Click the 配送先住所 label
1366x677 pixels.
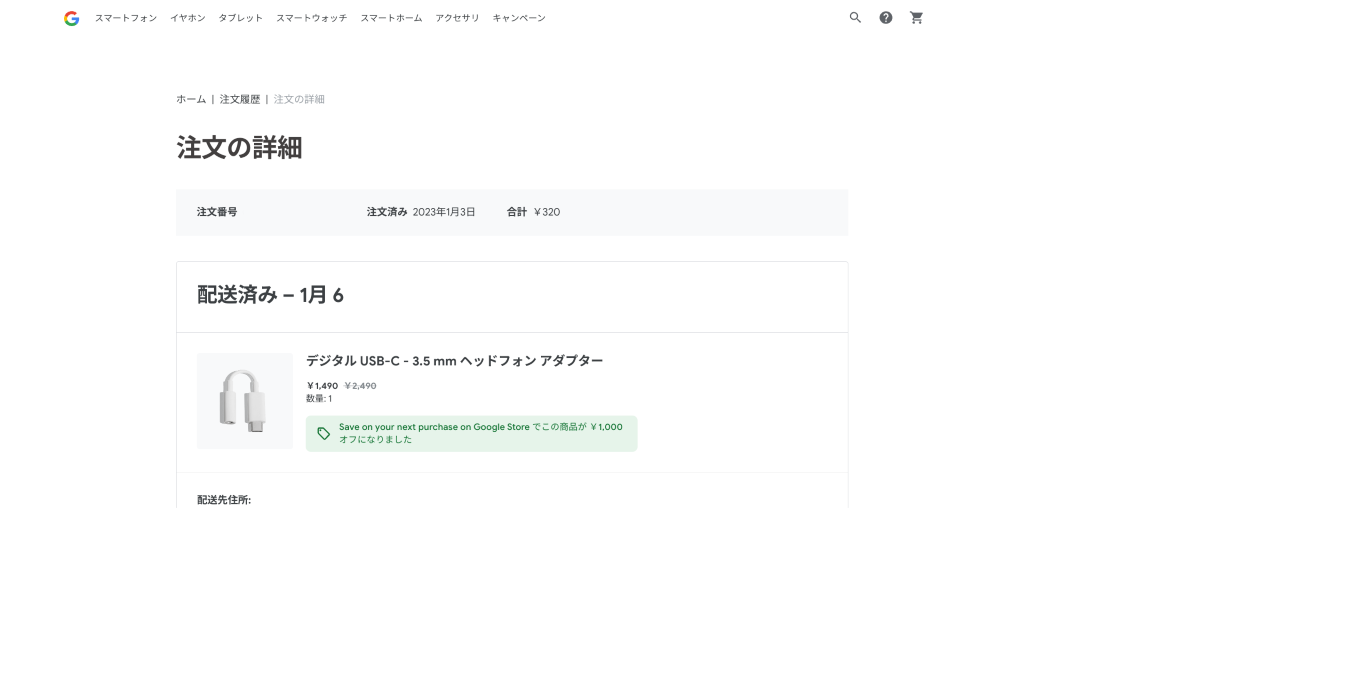click(224, 500)
